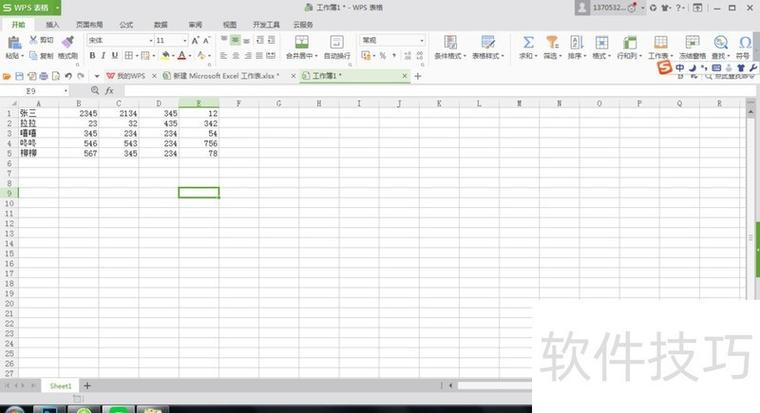Expand the font color dropdown arrow
Viewport: 760px width, 413px height.
click(x=190, y=56)
